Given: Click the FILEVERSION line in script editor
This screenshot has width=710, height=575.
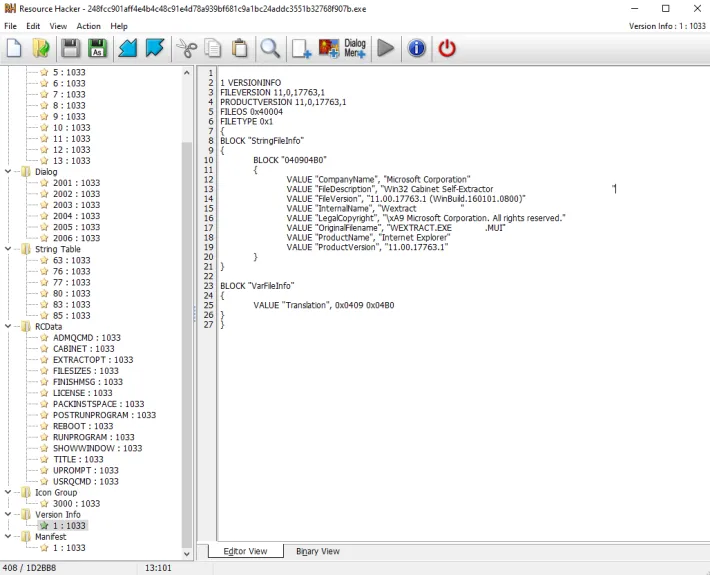Looking at the screenshot, I should (x=272, y=92).
